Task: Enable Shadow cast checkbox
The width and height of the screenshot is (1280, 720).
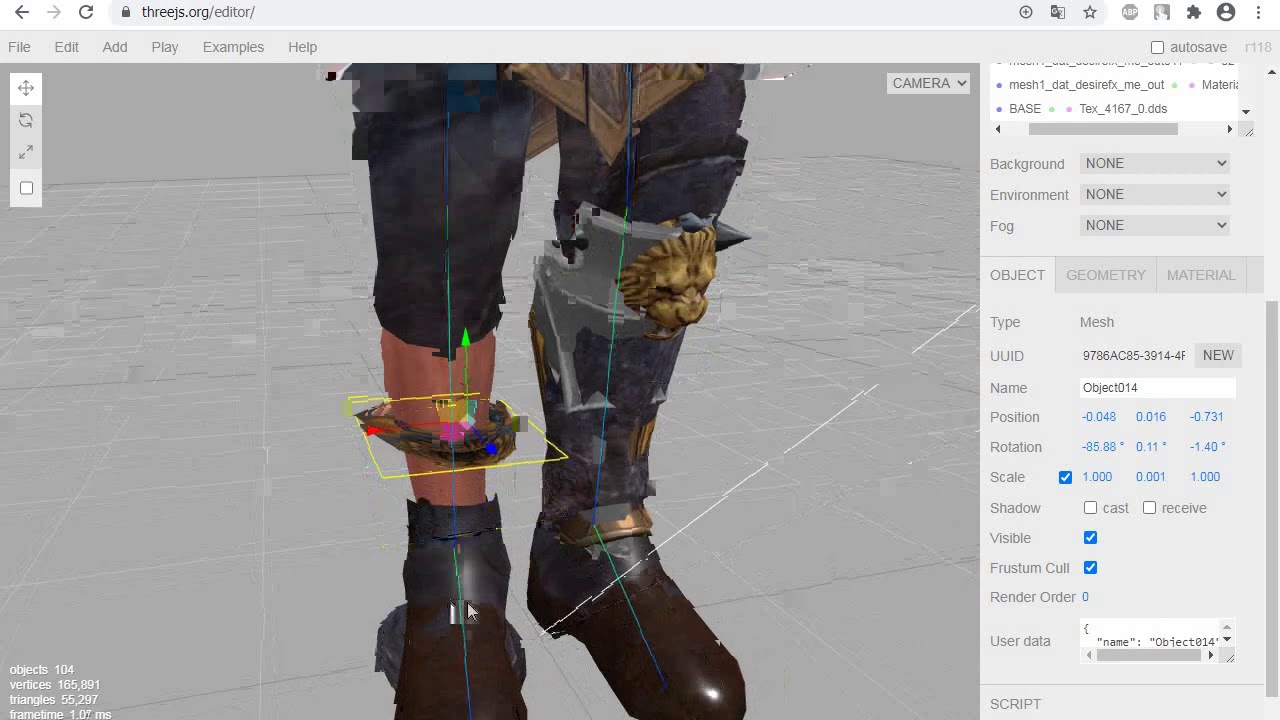Action: tap(1091, 508)
